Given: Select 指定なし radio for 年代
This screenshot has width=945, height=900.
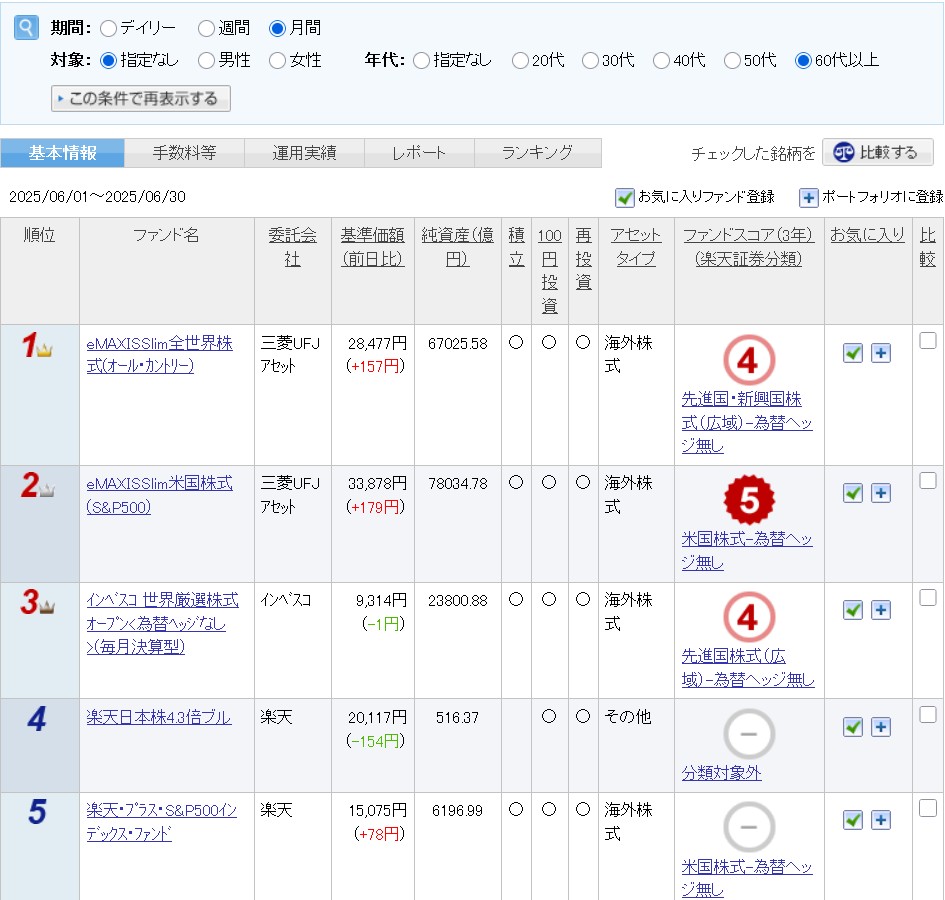Looking at the screenshot, I should click(421, 60).
